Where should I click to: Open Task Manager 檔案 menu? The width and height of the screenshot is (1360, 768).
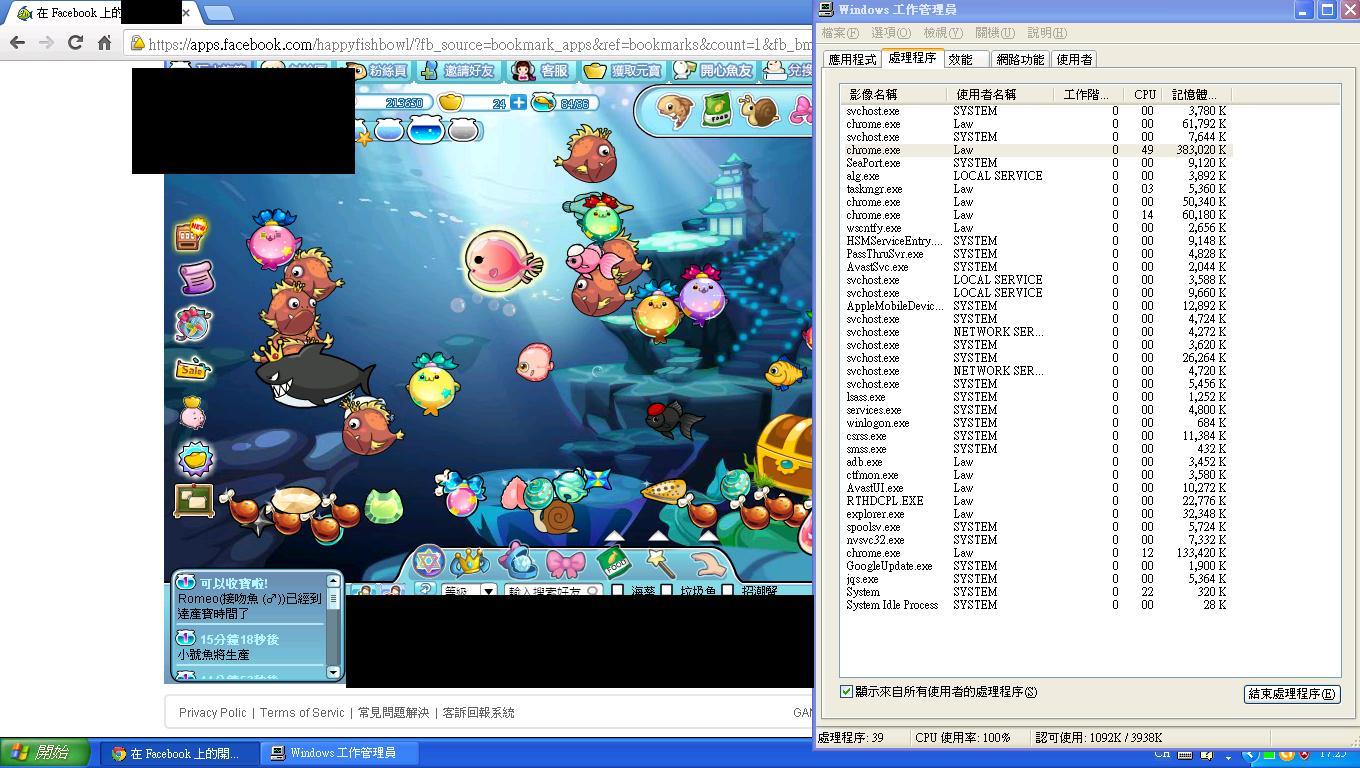[x=840, y=33]
